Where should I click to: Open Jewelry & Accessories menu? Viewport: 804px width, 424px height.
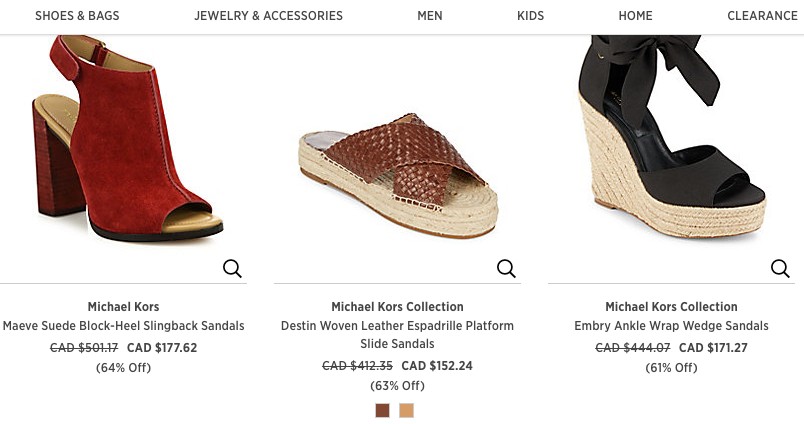[x=268, y=16]
